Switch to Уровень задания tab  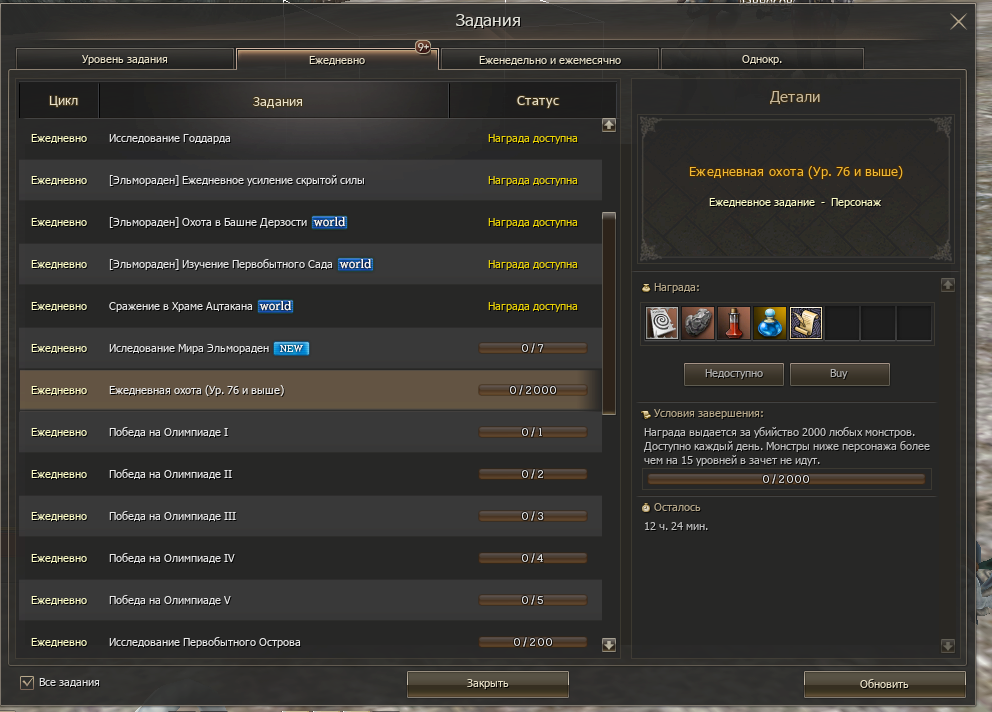[x=125, y=59]
